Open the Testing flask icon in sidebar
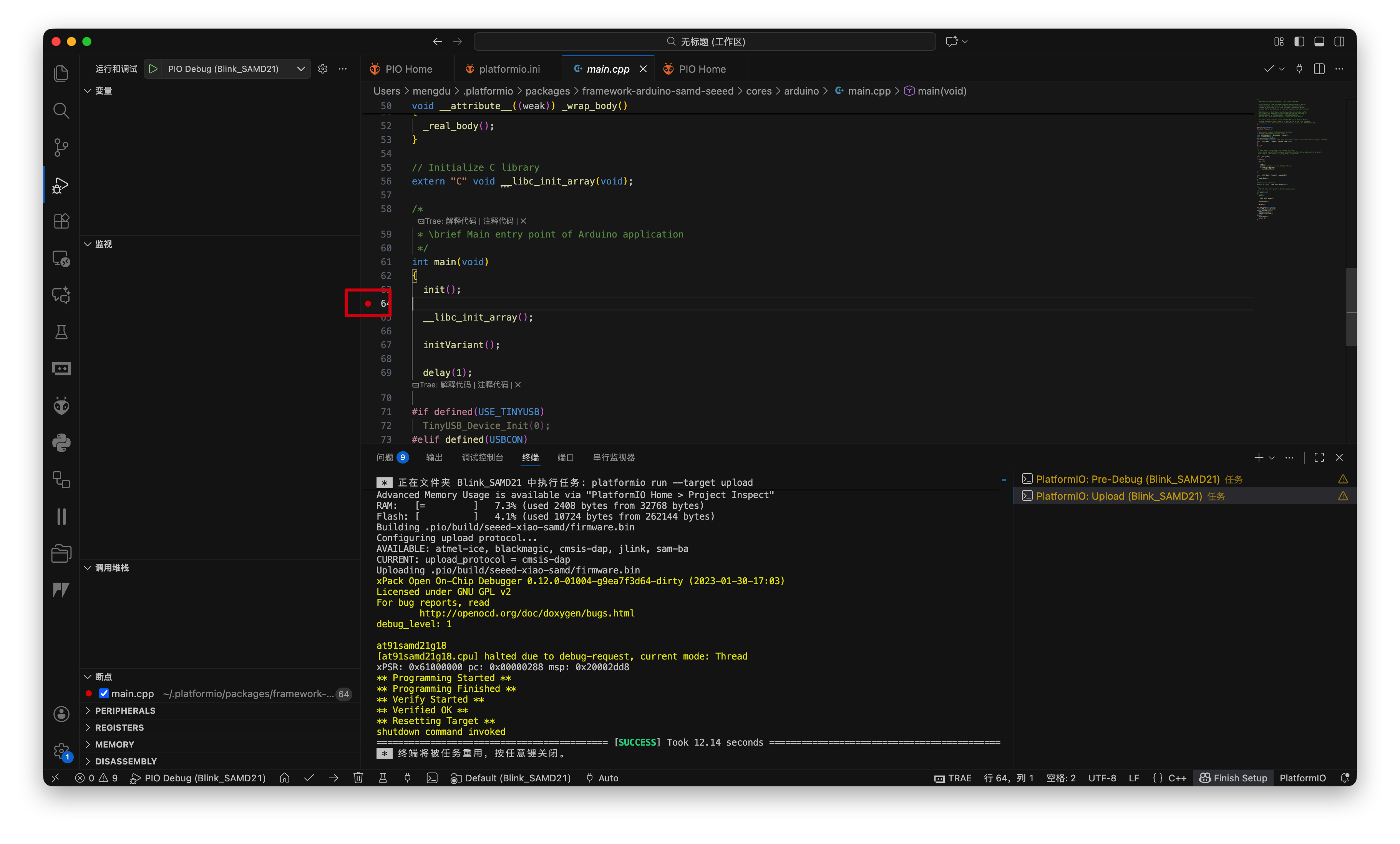The height and width of the screenshot is (844, 1400). [61, 332]
